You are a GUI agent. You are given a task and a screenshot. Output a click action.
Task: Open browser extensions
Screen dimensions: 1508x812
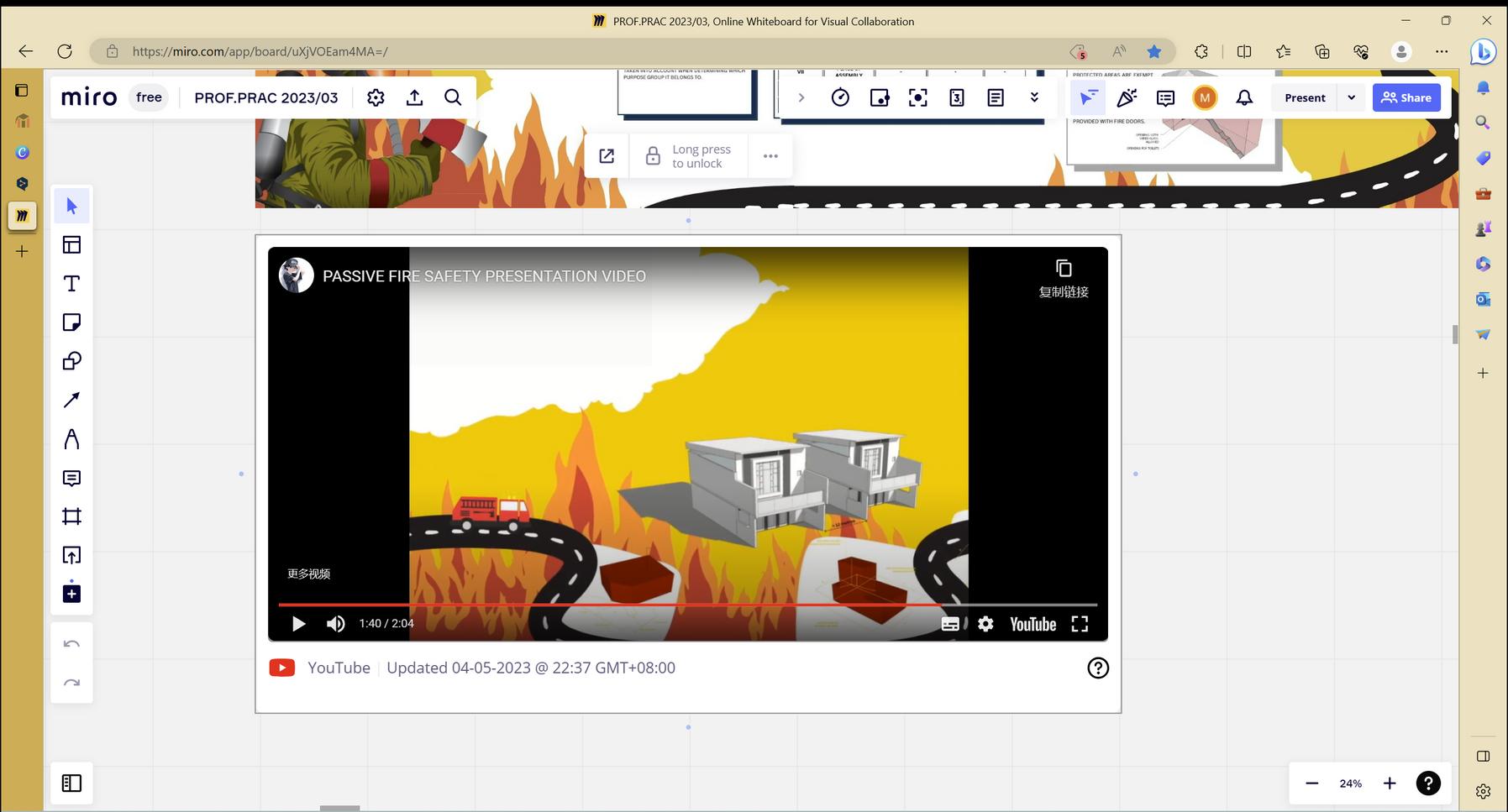tap(1201, 51)
